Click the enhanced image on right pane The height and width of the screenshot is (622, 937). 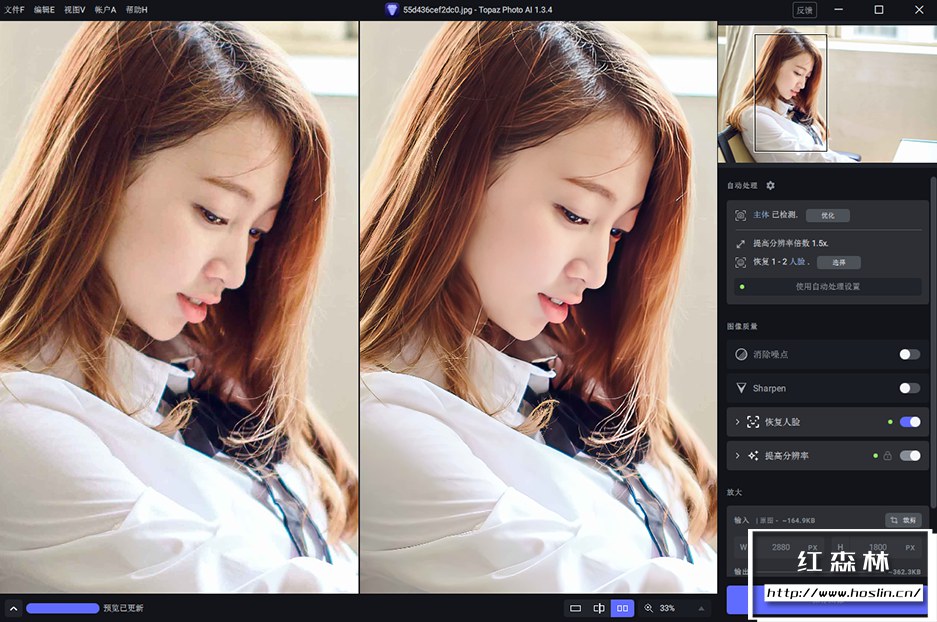coord(538,307)
